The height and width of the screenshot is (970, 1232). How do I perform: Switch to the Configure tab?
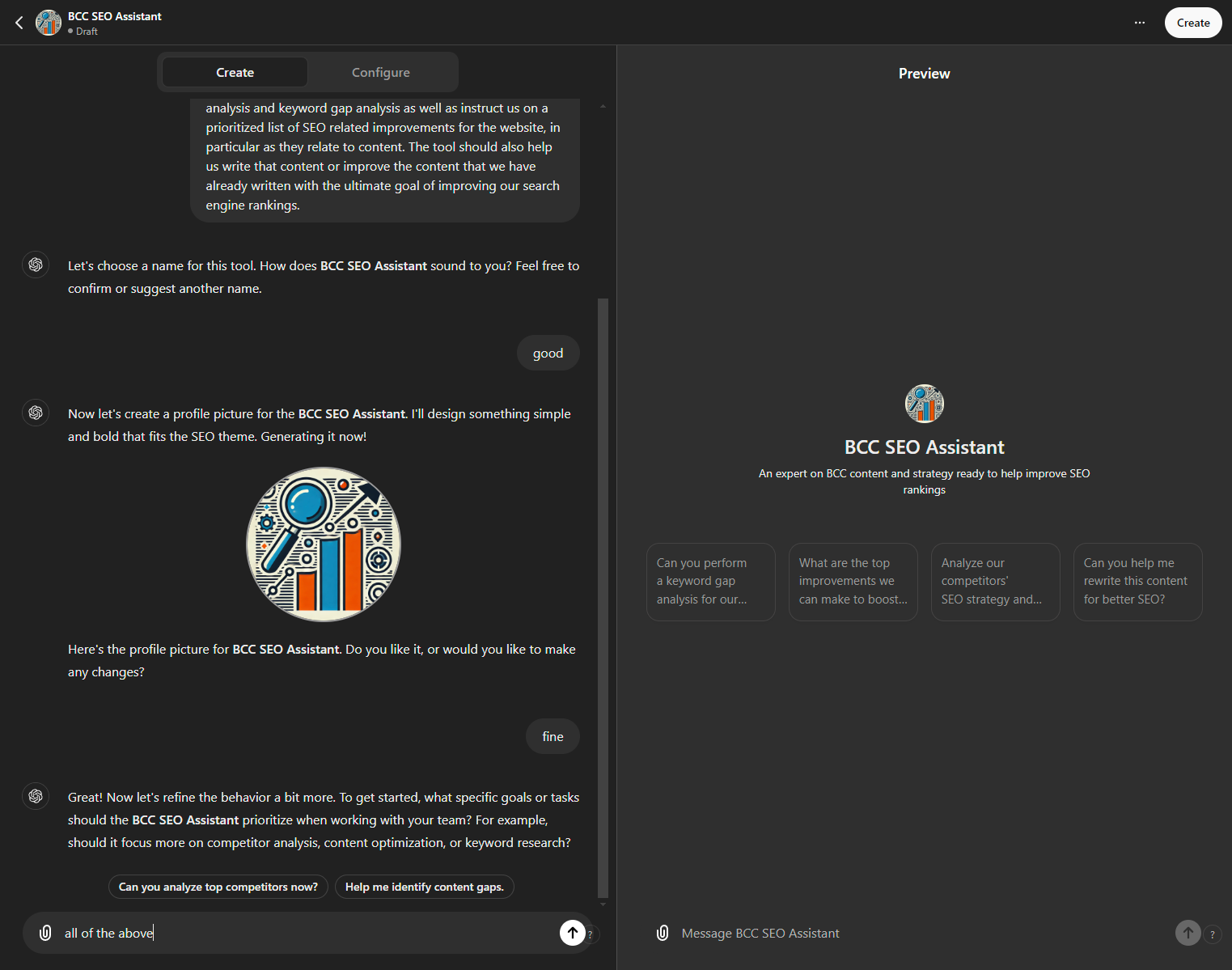381,72
